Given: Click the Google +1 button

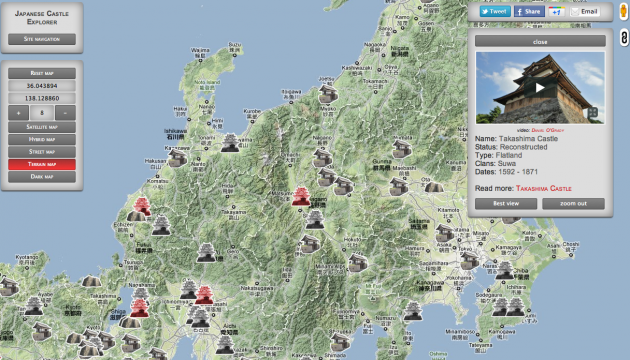Looking at the screenshot, I should pos(556,11).
